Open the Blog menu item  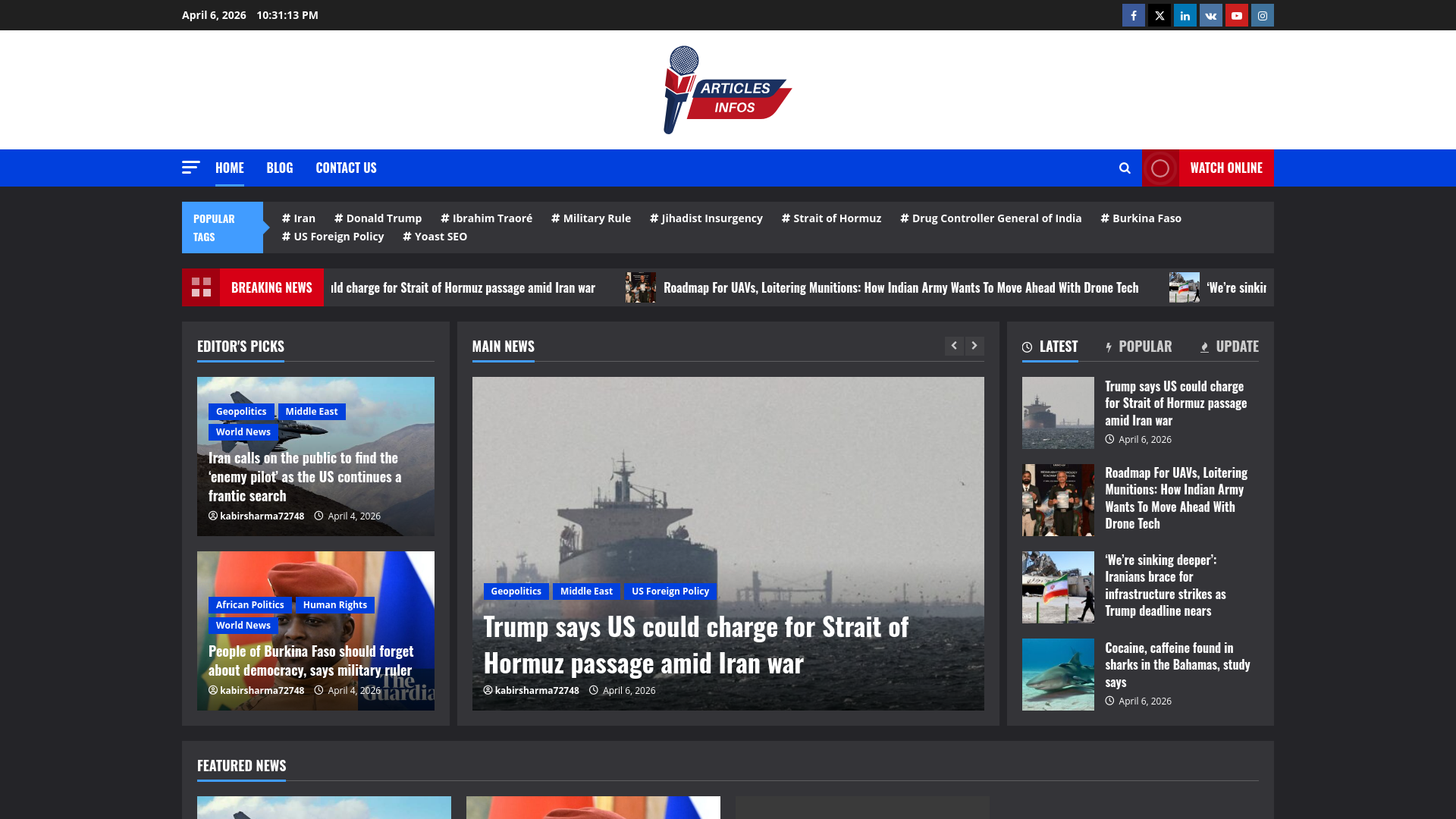[280, 168]
